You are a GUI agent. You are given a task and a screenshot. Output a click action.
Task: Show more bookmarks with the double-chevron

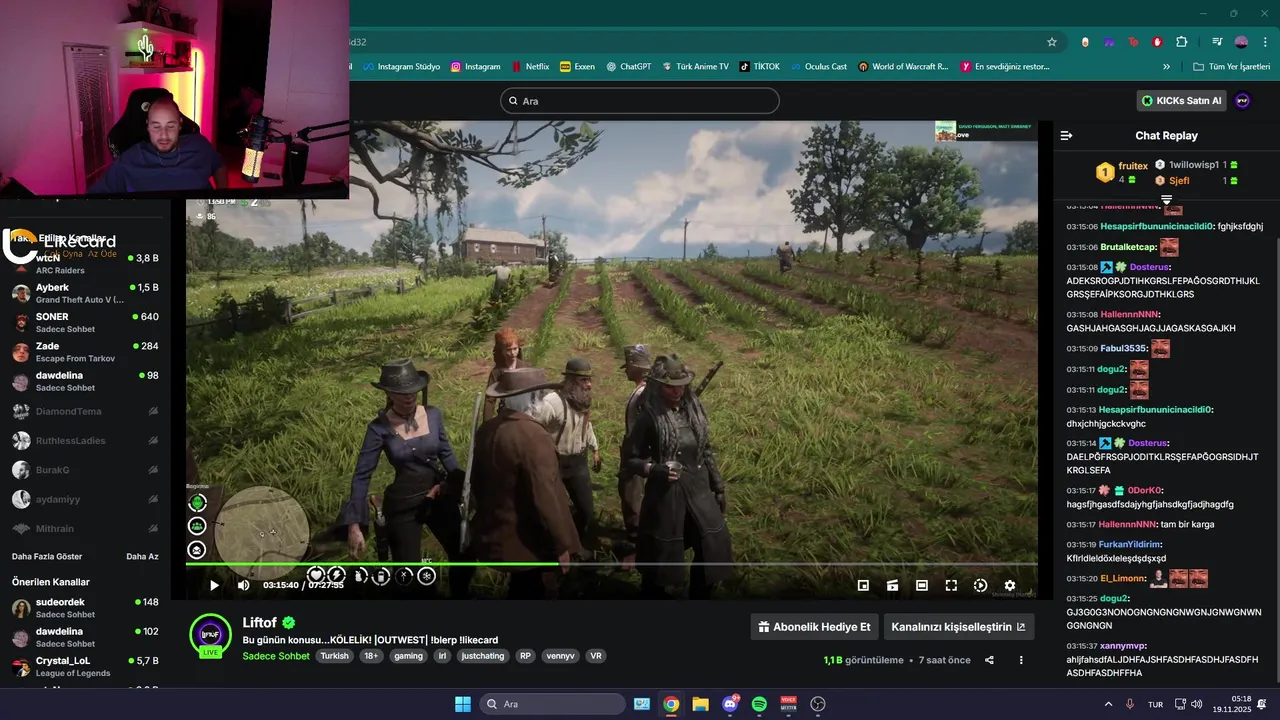(1166, 67)
